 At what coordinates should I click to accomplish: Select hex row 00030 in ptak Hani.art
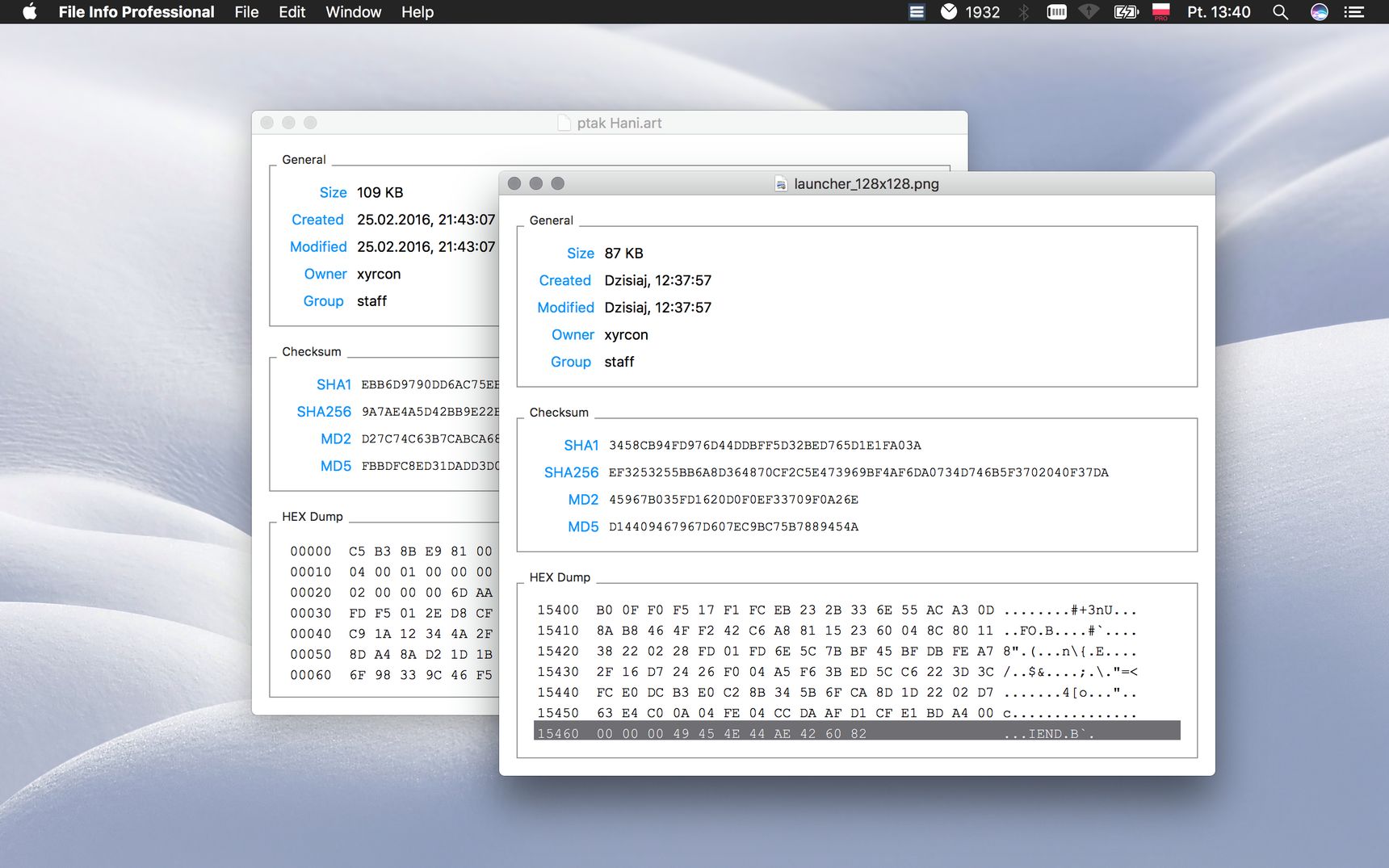click(392, 614)
